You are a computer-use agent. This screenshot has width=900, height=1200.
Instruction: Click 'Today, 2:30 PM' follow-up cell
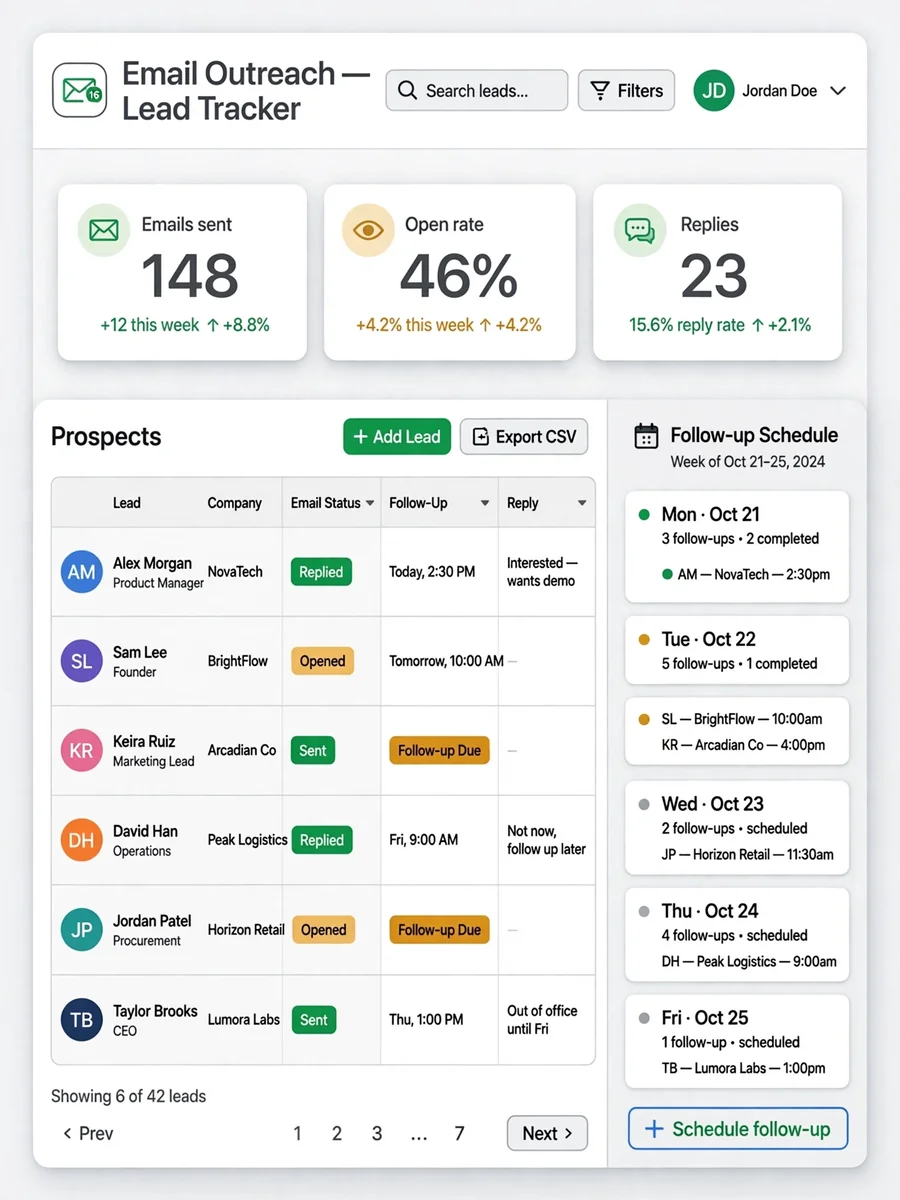(433, 572)
